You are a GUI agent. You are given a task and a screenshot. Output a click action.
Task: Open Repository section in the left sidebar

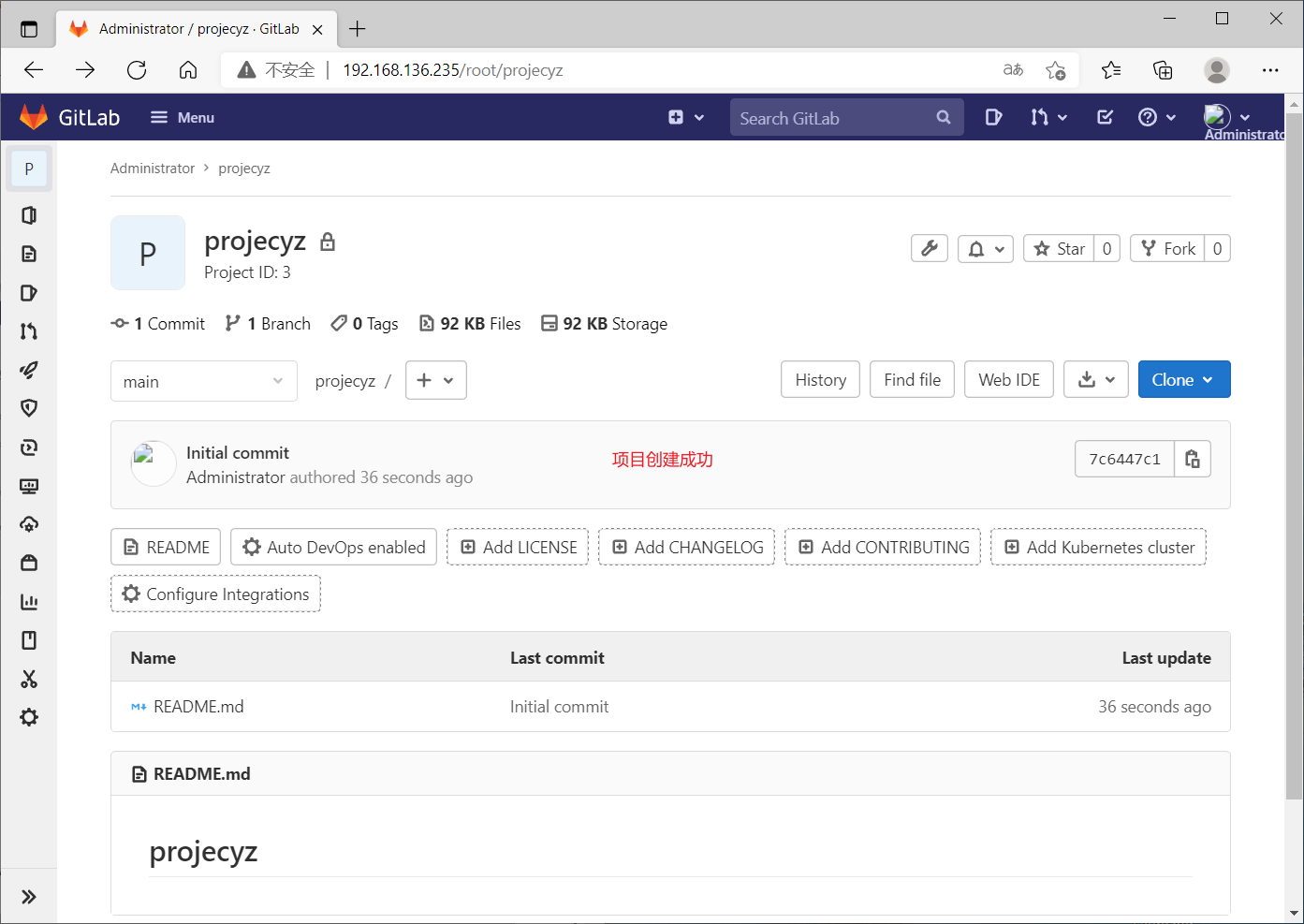pyautogui.click(x=29, y=254)
